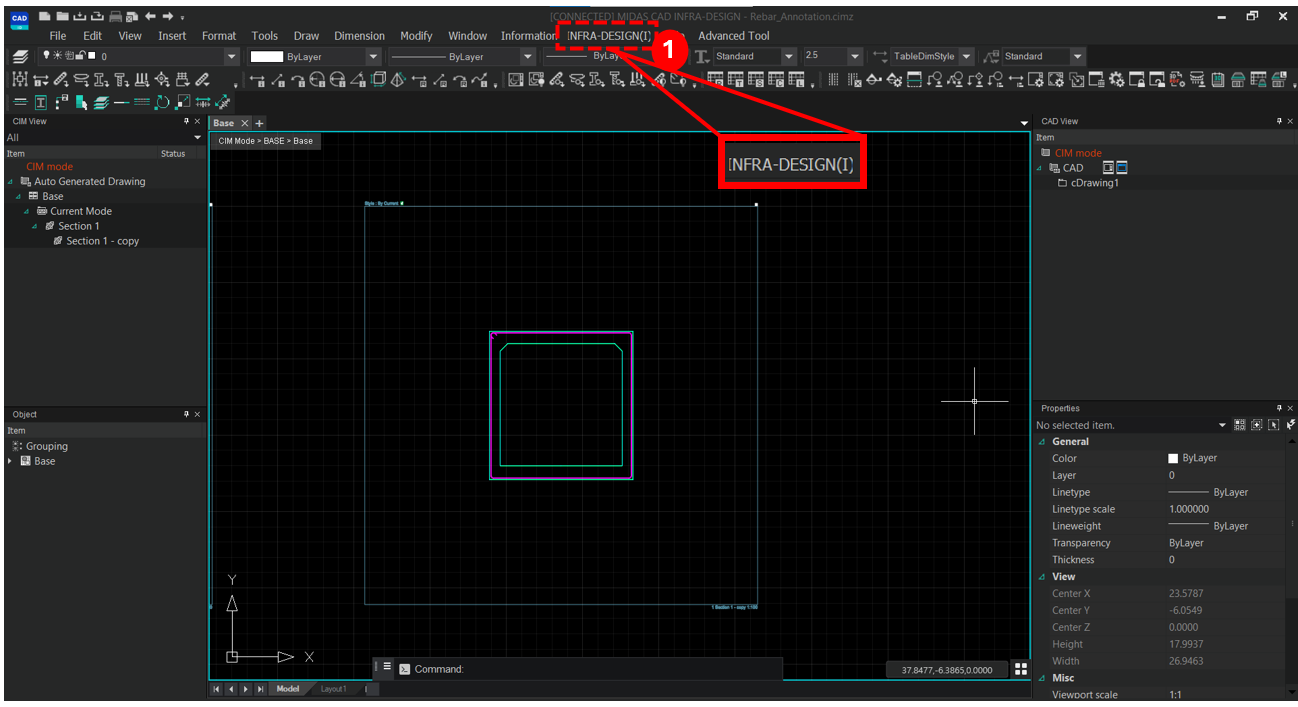This screenshot has height=707, width=1298.
Task: Click the grid icon beside the coordinate readout
Action: point(1020,669)
